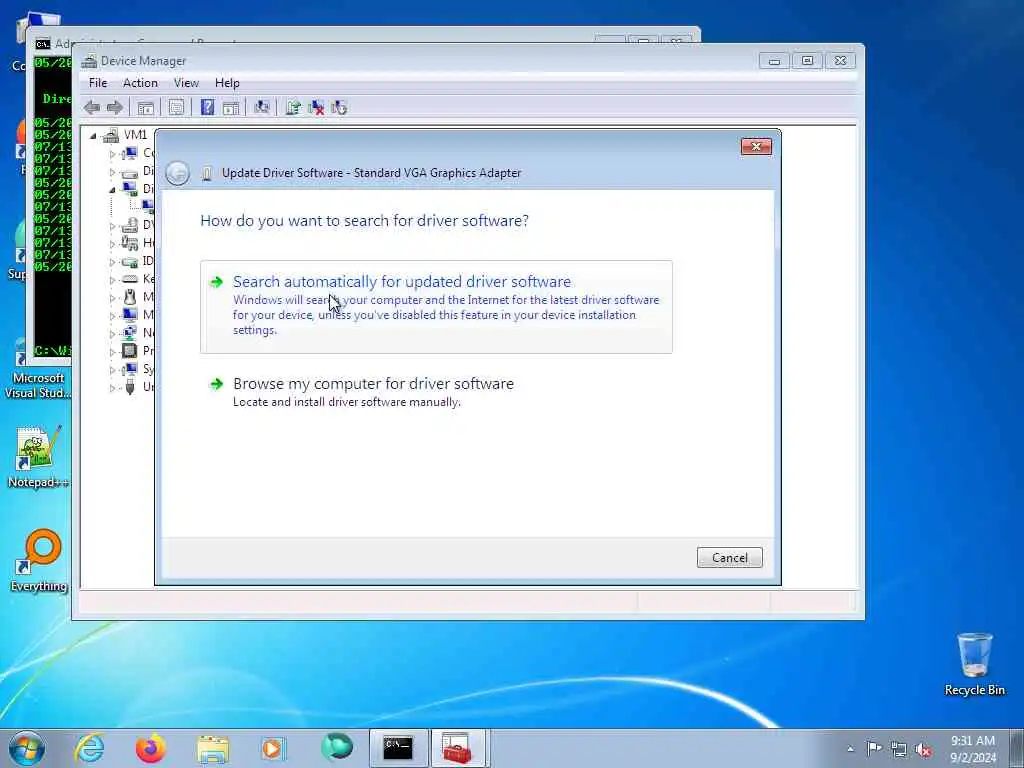This screenshot has height=768, width=1024.
Task: Click the network icon in system tray
Action: [x=899, y=749]
